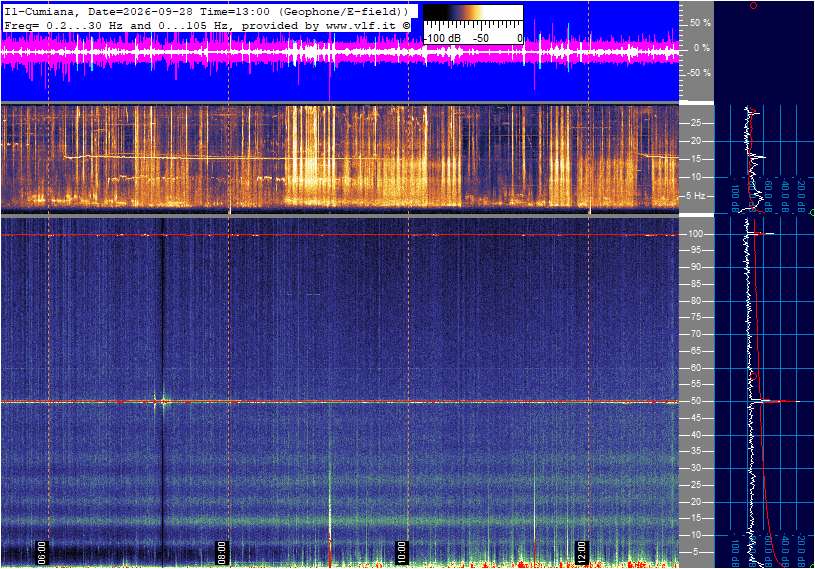Click 15 on the E-field 0-105 Hz scale
This screenshot has width=815, height=569.
[695, 519]
